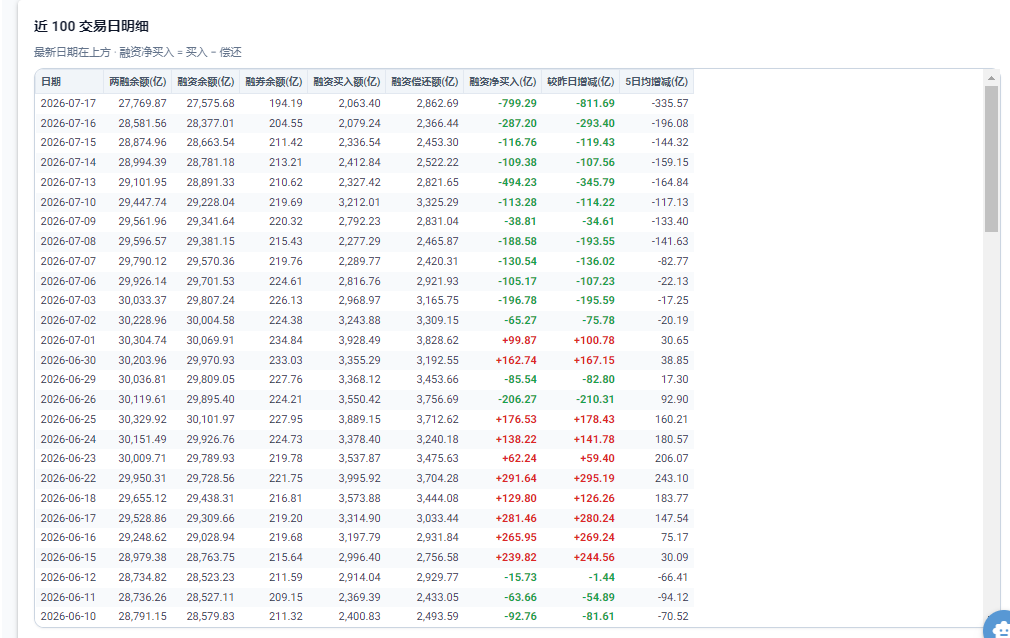
Task: Click the 211.42 securities lending cell
Action: [x=285, y=142]
